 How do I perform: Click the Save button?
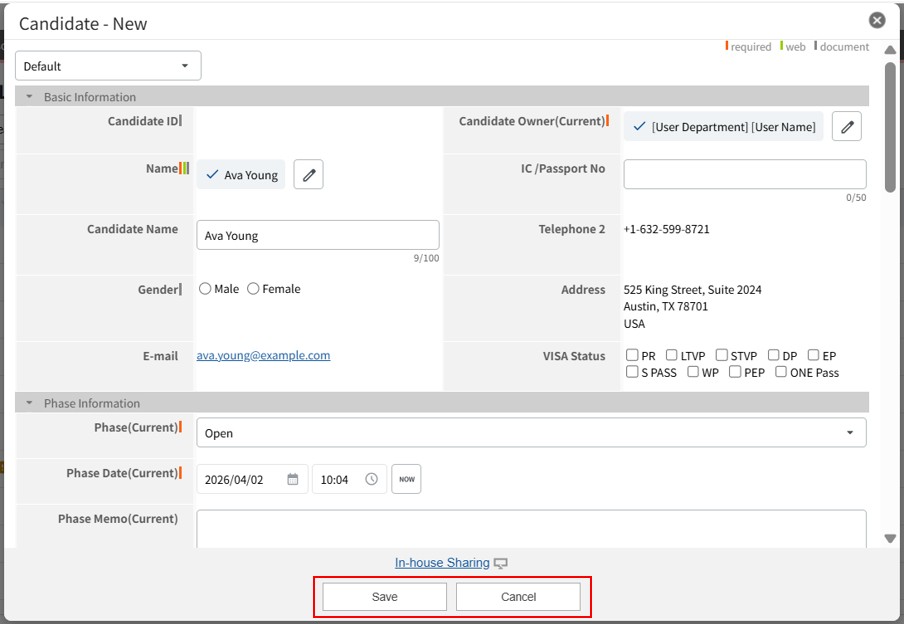coord(384,597)
